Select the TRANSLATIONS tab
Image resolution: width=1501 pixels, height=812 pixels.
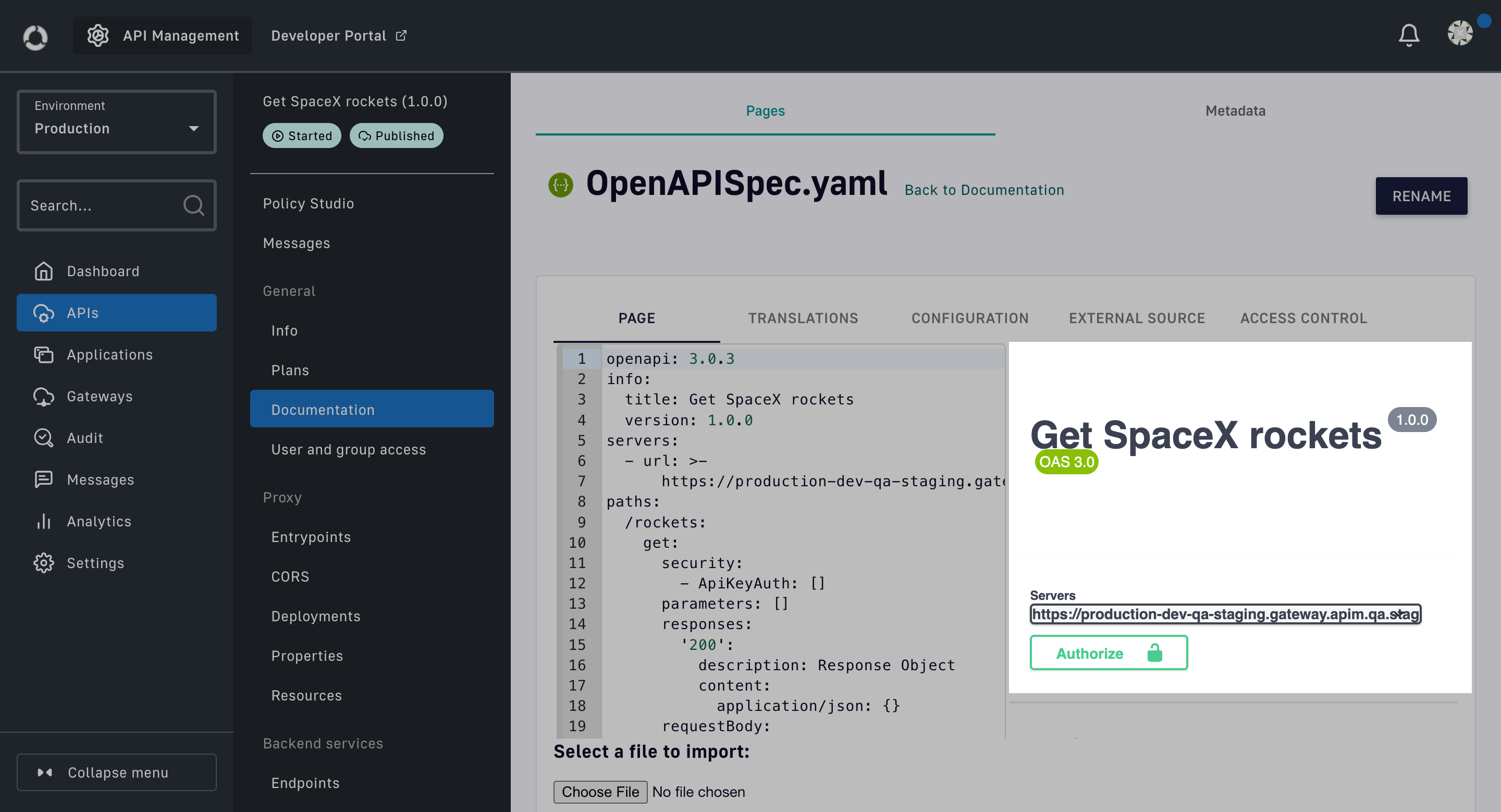[x=803, y=318]
